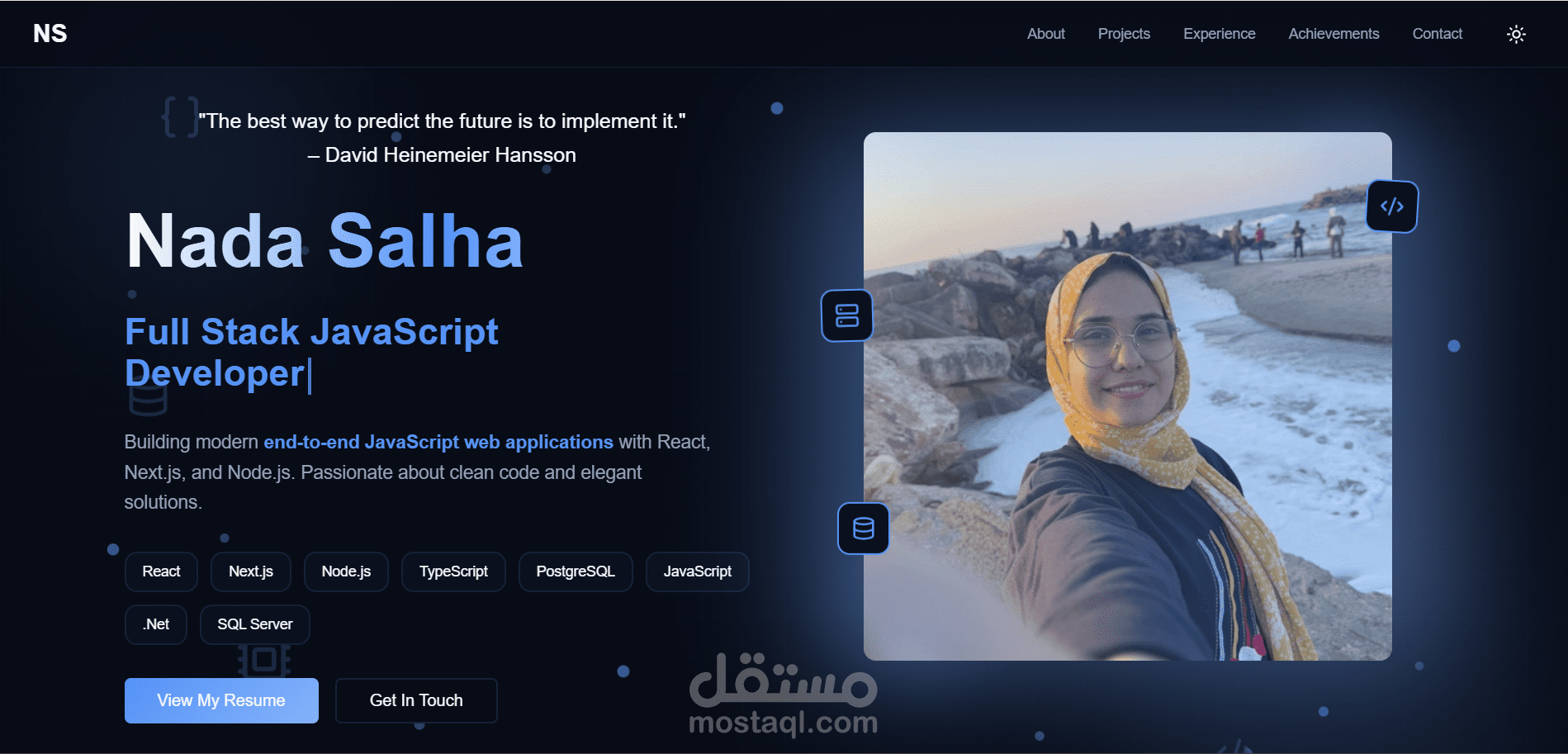Screen dimensions: 1568x754
Task: Open the Achievements navigation item
Action: tap(1333, 34)
